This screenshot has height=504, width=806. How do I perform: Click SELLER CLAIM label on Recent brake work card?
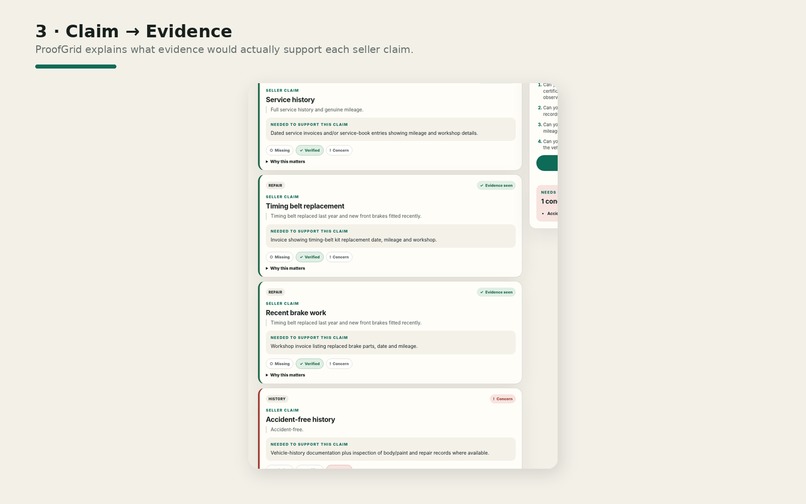[x=282, y=303]
